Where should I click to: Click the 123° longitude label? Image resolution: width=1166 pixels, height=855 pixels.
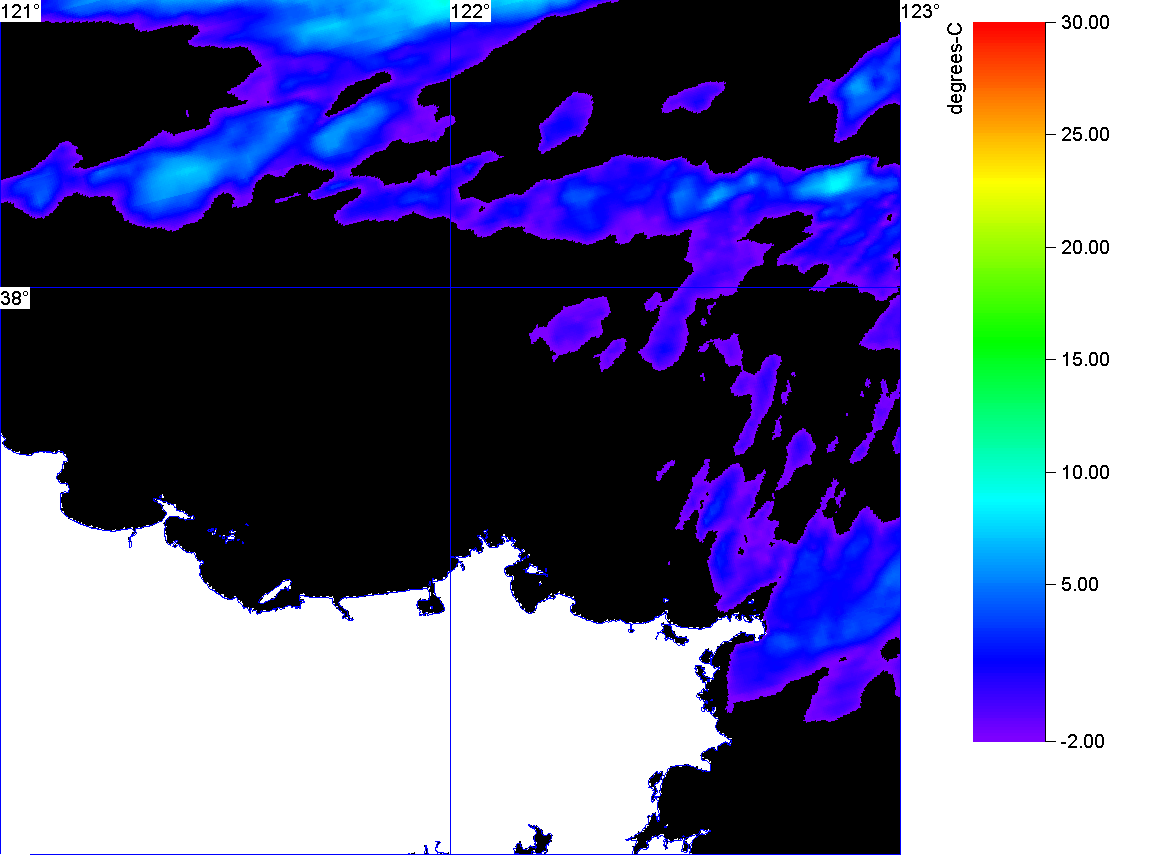click(921, 11)
